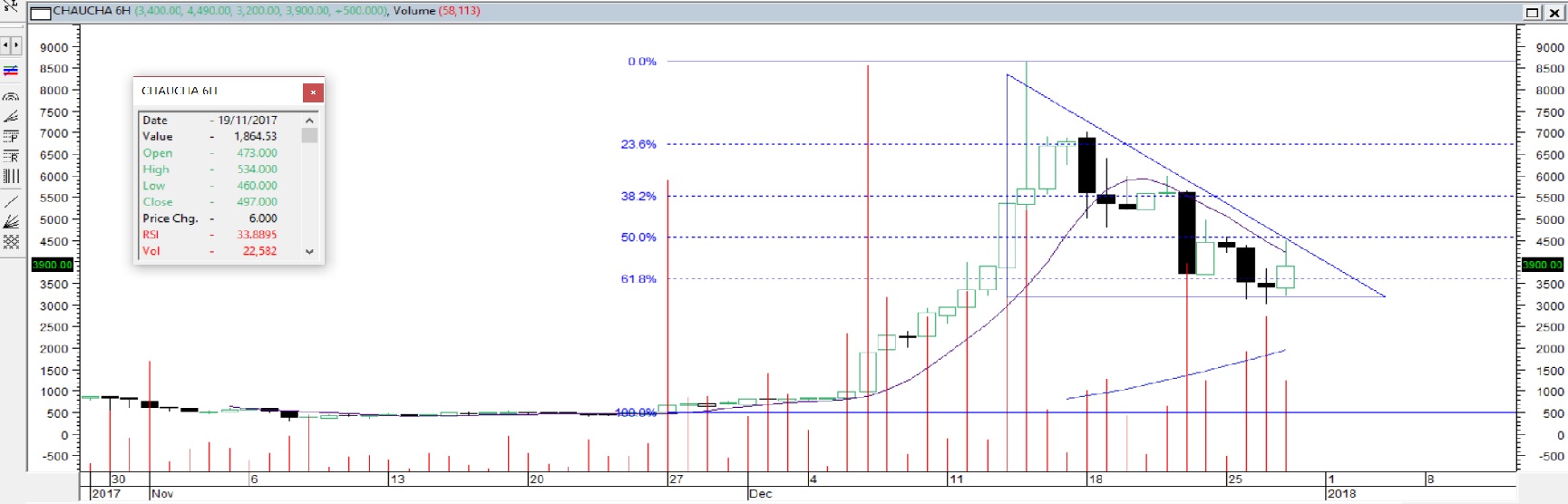
Task: Click the toolbar left-right scroll arrows
Action: pos(11,45)
